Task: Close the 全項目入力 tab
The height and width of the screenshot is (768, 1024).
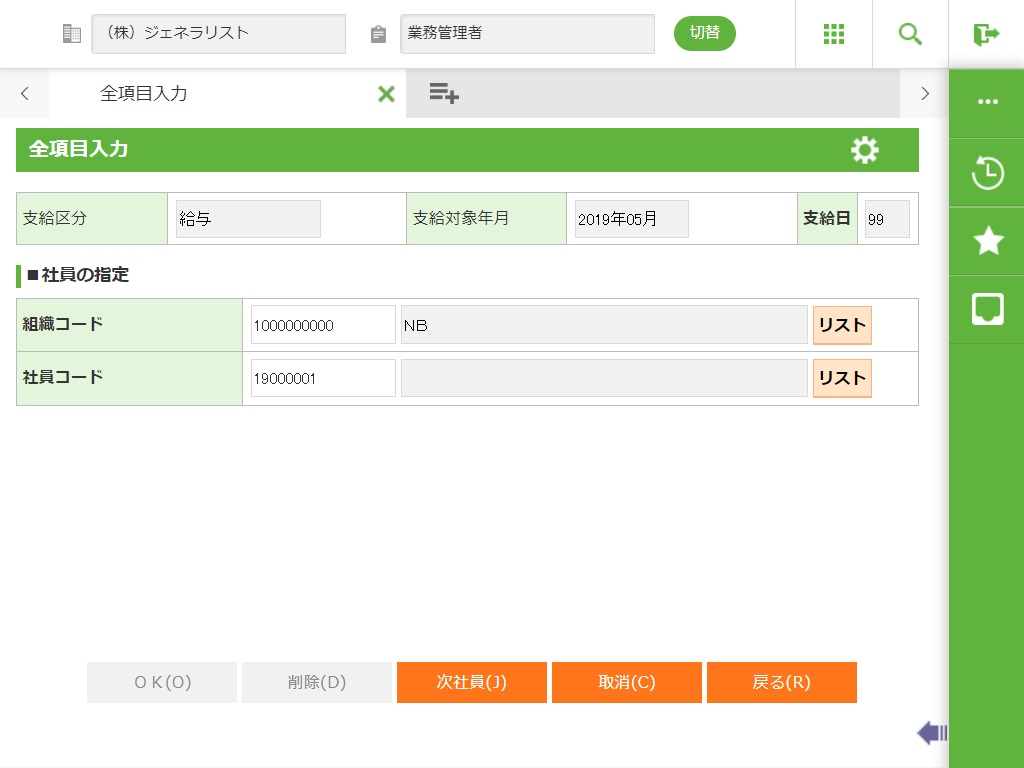Action: 386,94
